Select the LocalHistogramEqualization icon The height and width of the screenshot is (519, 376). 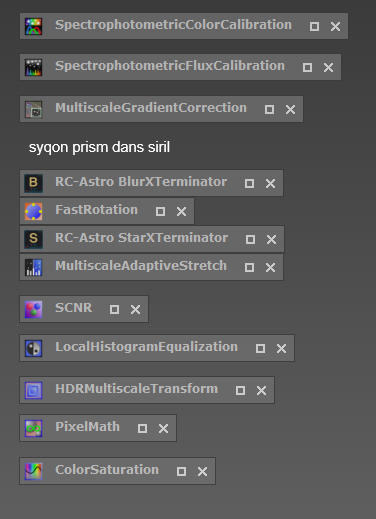pos(33,348)
